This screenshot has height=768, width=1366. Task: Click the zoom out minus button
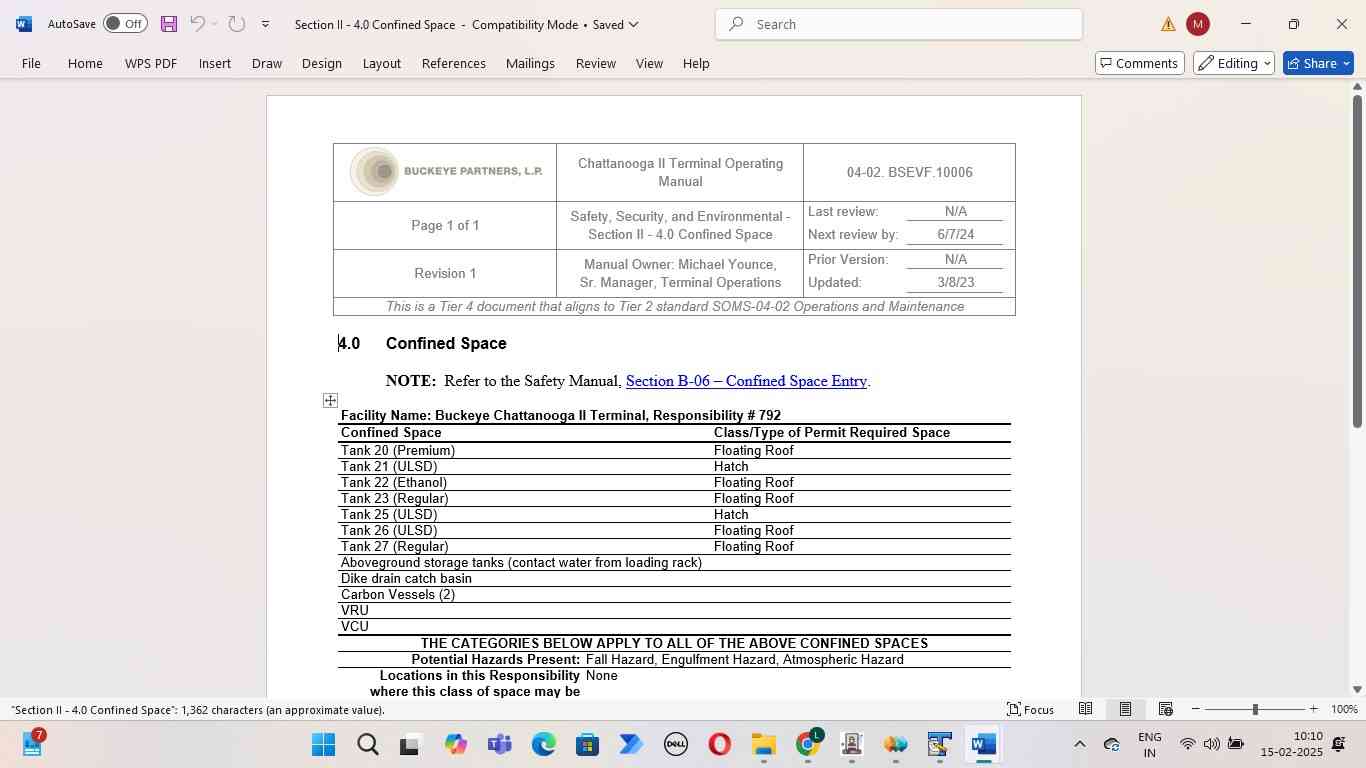tap(1195, 709)
